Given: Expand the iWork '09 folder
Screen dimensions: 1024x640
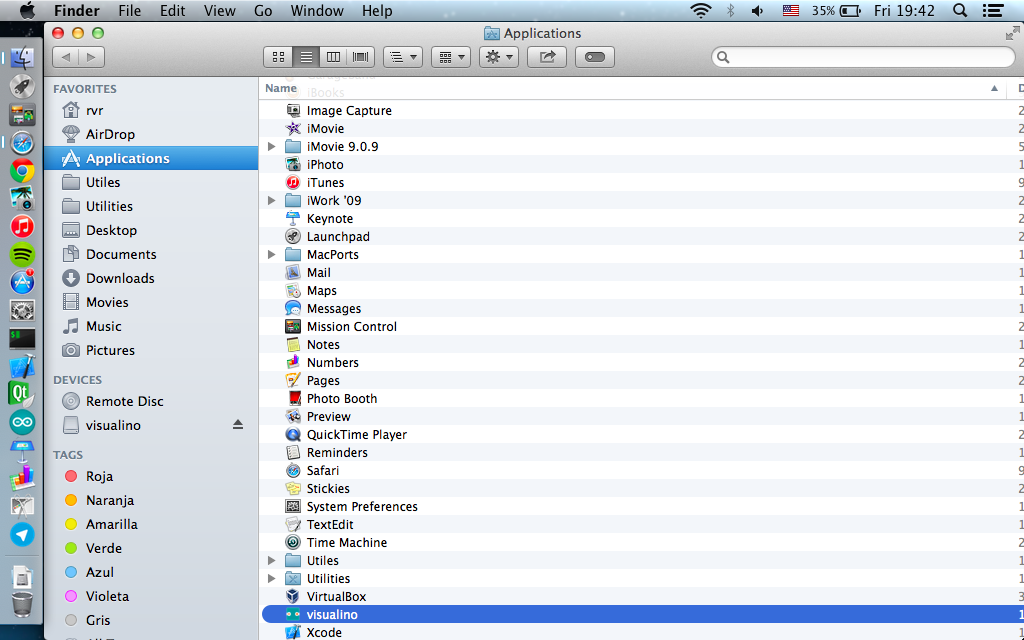Looking at the screenshot, I should point(272,200).
